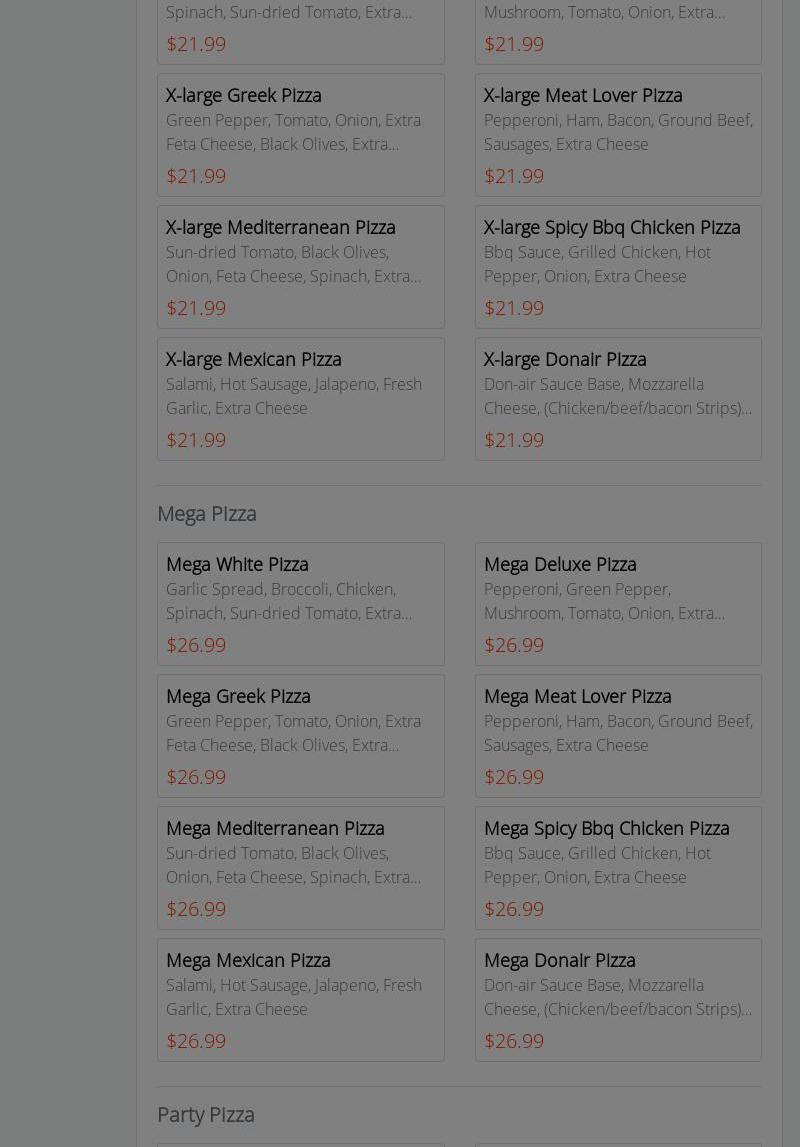The height and width of the screenshot is (1147, 800).
Task: Pick the X-large Spicy Bbq Chicken Pizza
Action: pos(618,267)
